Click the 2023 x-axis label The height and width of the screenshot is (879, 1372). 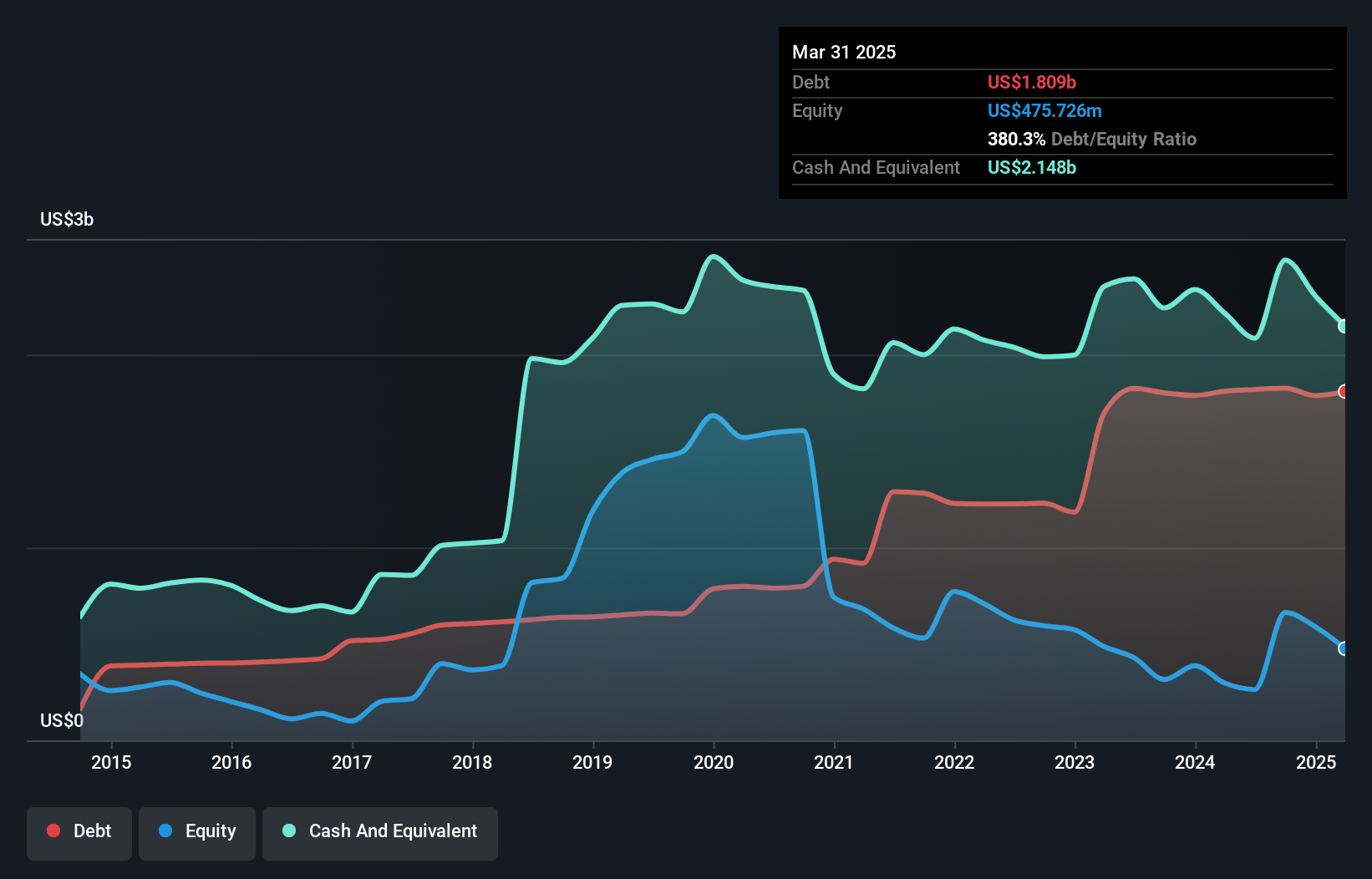(x=1075, y=762)
